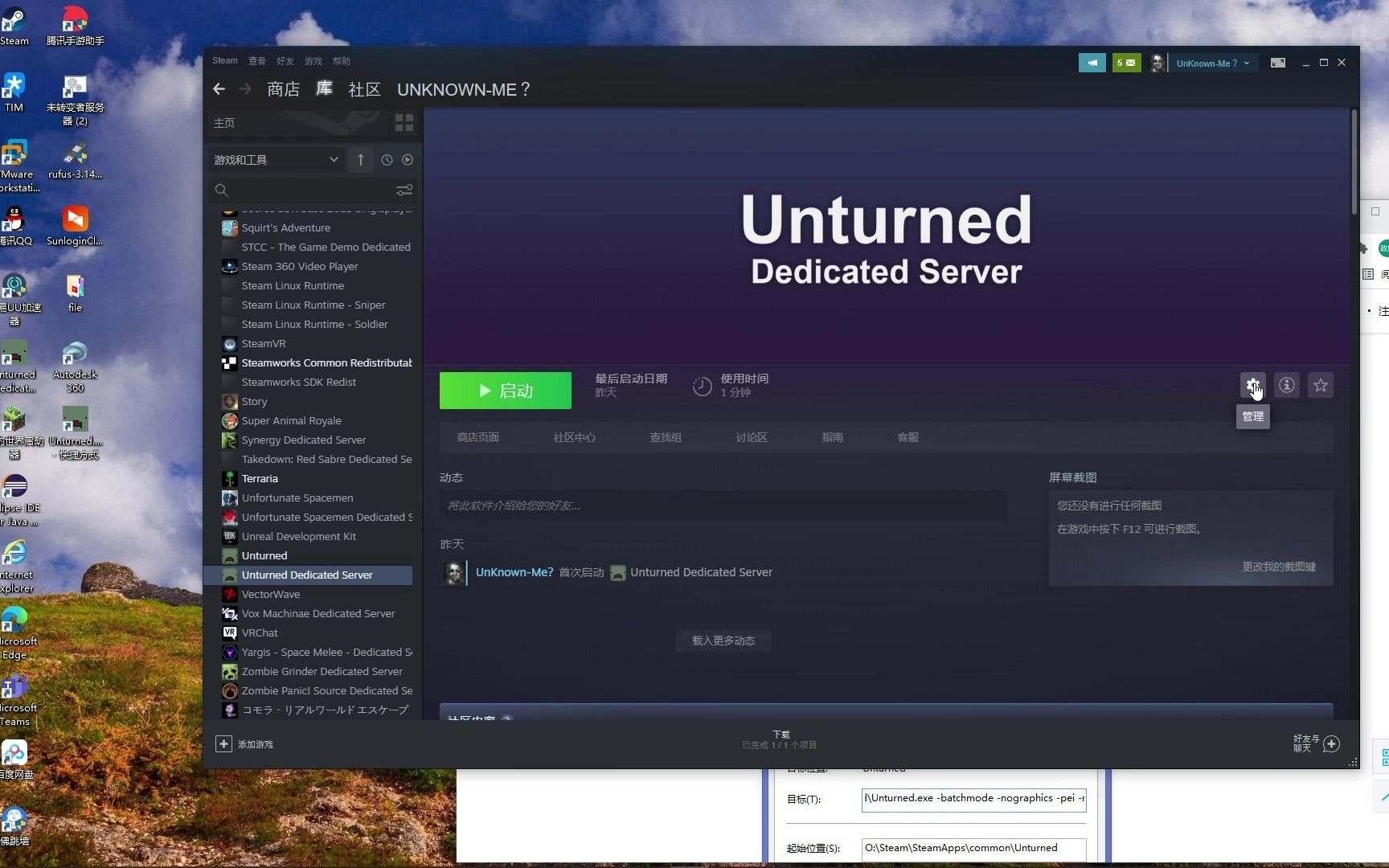1389x868 pixels.
Task: Open advanced filter options icon in search
Action: [x=404, y=190]
